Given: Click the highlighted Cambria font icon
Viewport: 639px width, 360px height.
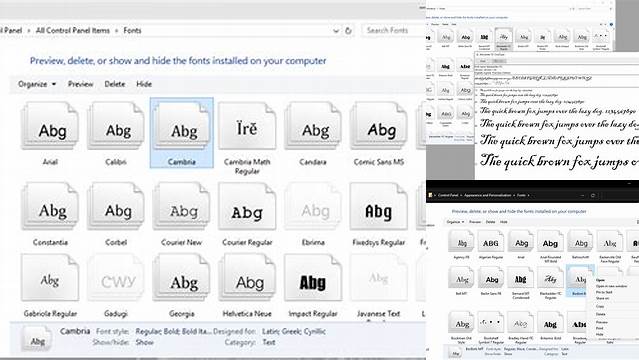Looking at the screenshot, I should [x=182, y=126].
